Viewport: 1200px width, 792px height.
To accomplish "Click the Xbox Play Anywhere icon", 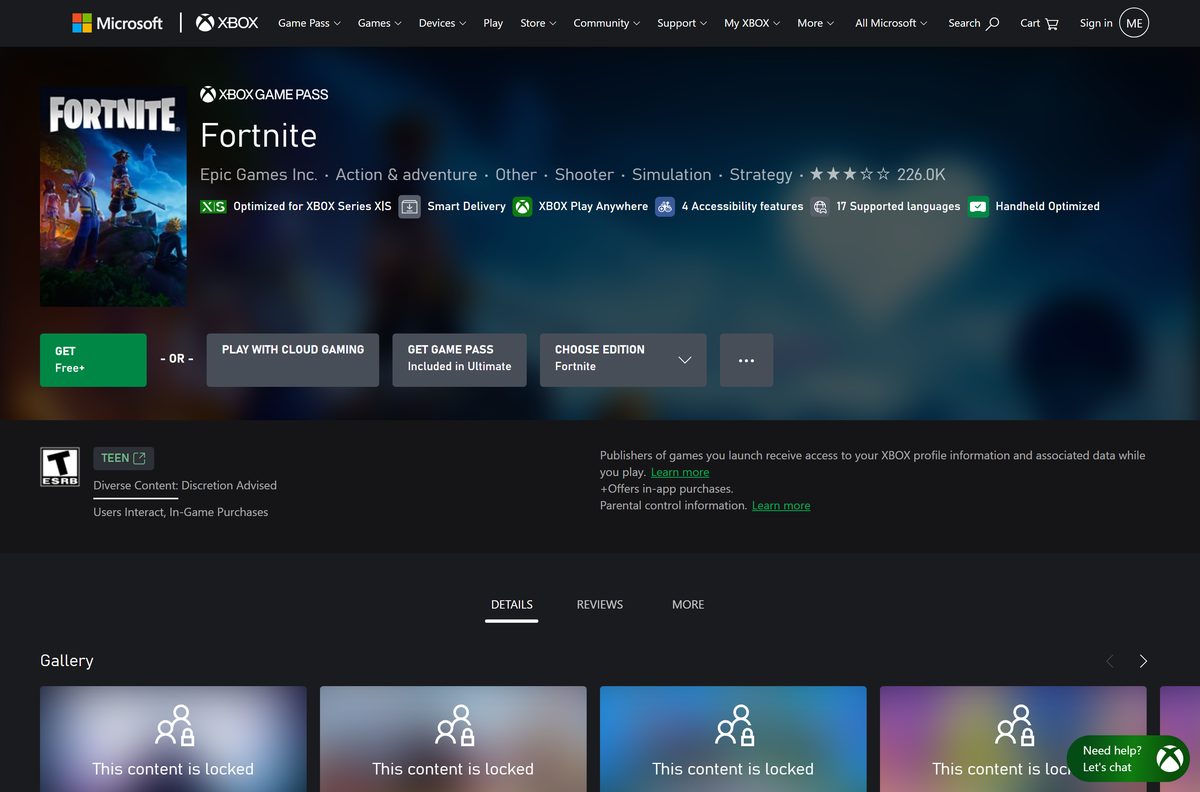I will tap(522, 206).
